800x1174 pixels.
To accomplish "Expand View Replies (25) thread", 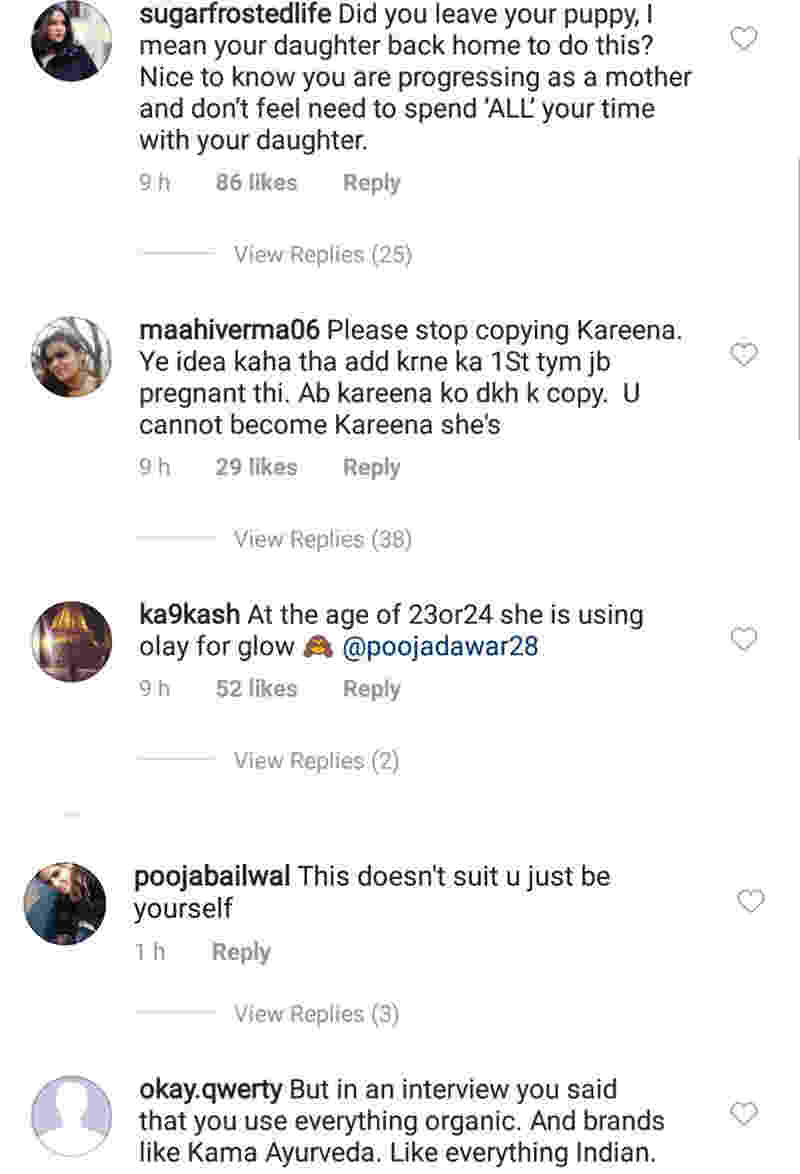I will click(x=322, y=255).
